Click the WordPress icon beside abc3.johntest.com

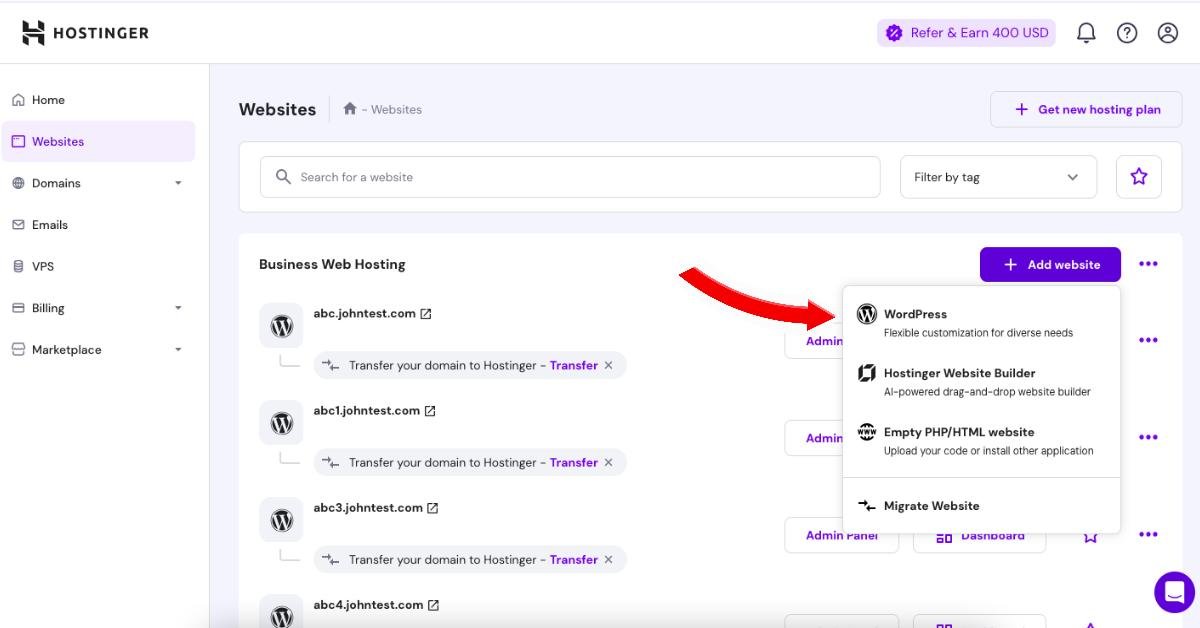coord(282,520)
